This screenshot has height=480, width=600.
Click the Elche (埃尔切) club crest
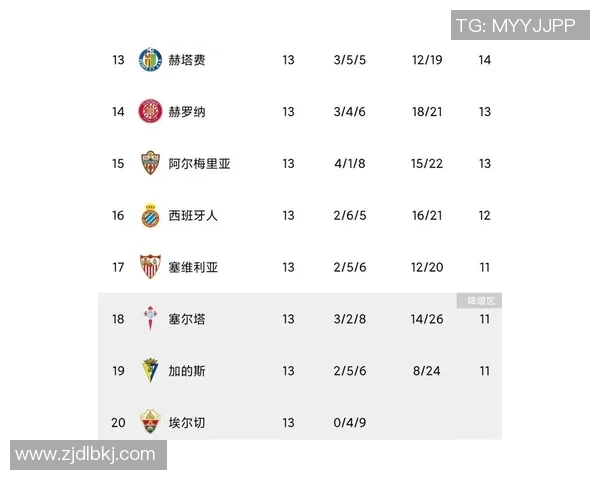tap(150, 422)
